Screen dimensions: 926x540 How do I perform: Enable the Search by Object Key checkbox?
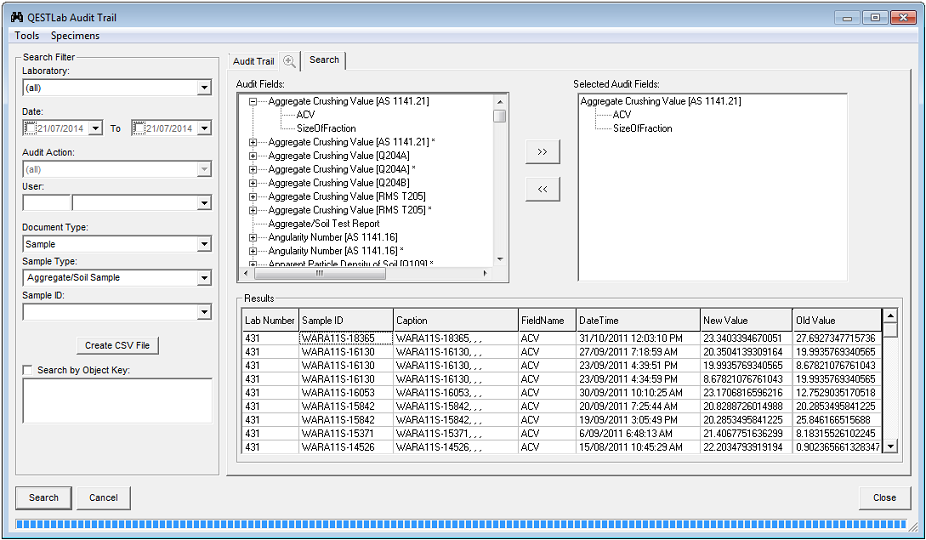pyautogui.click(x=28, y=370)
